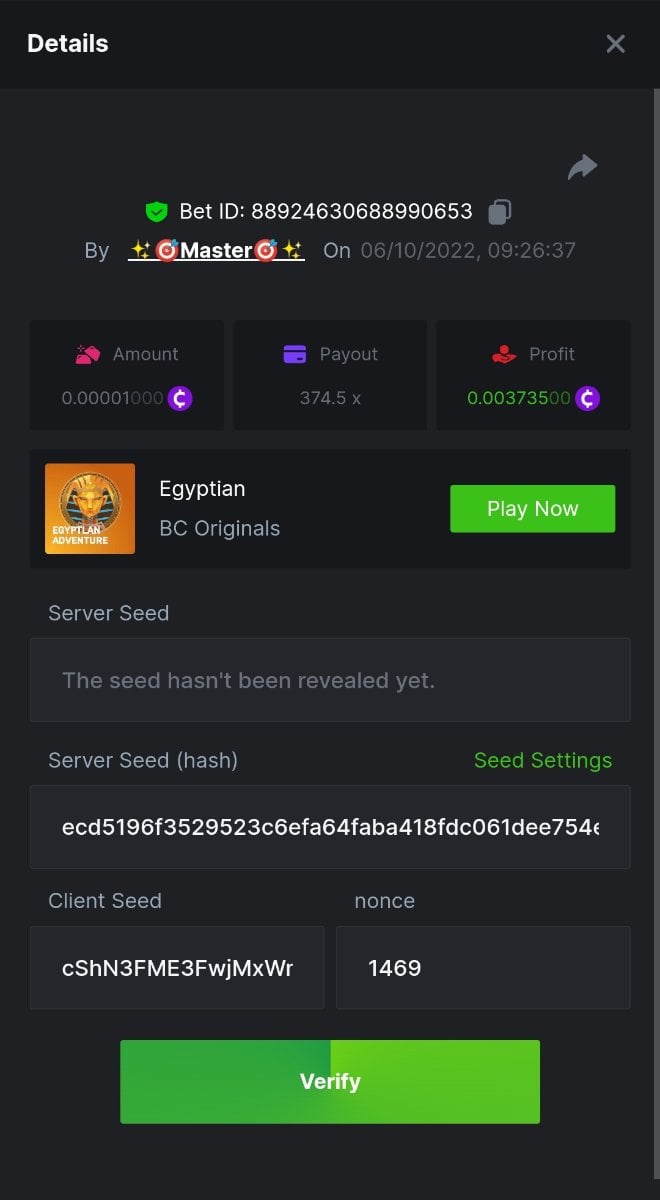The height and width of the screenshot is (1200, 660).
Task: Select the Server Seed hash field
Action: [x=330, y=827]
